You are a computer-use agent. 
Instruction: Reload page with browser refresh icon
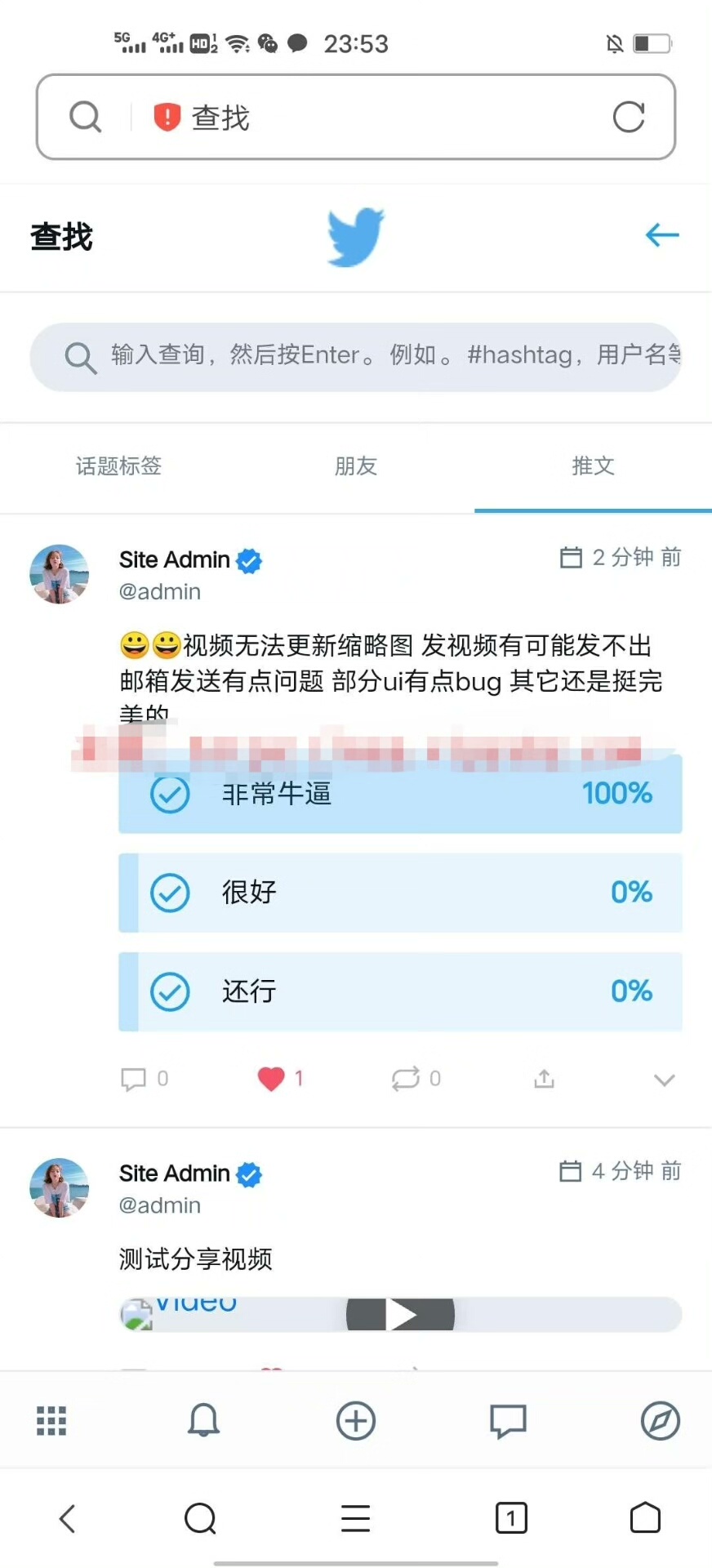[x=629, y=117]
